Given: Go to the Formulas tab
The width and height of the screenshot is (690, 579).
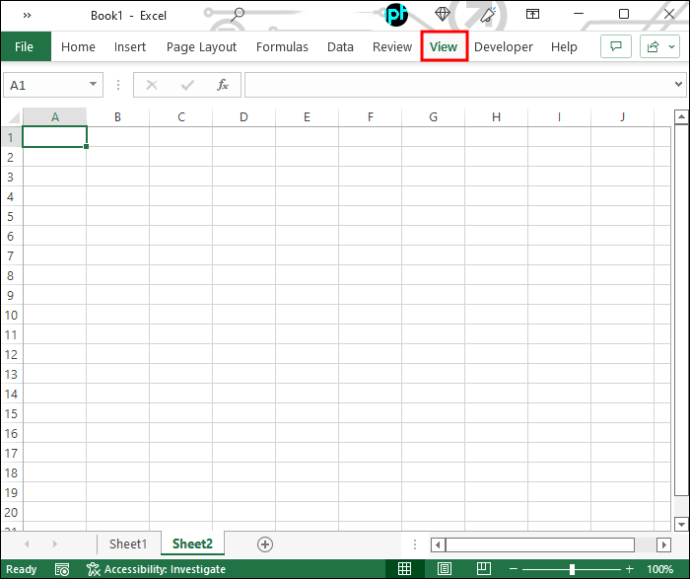Looking at the screenshot, I should point(282,47).
